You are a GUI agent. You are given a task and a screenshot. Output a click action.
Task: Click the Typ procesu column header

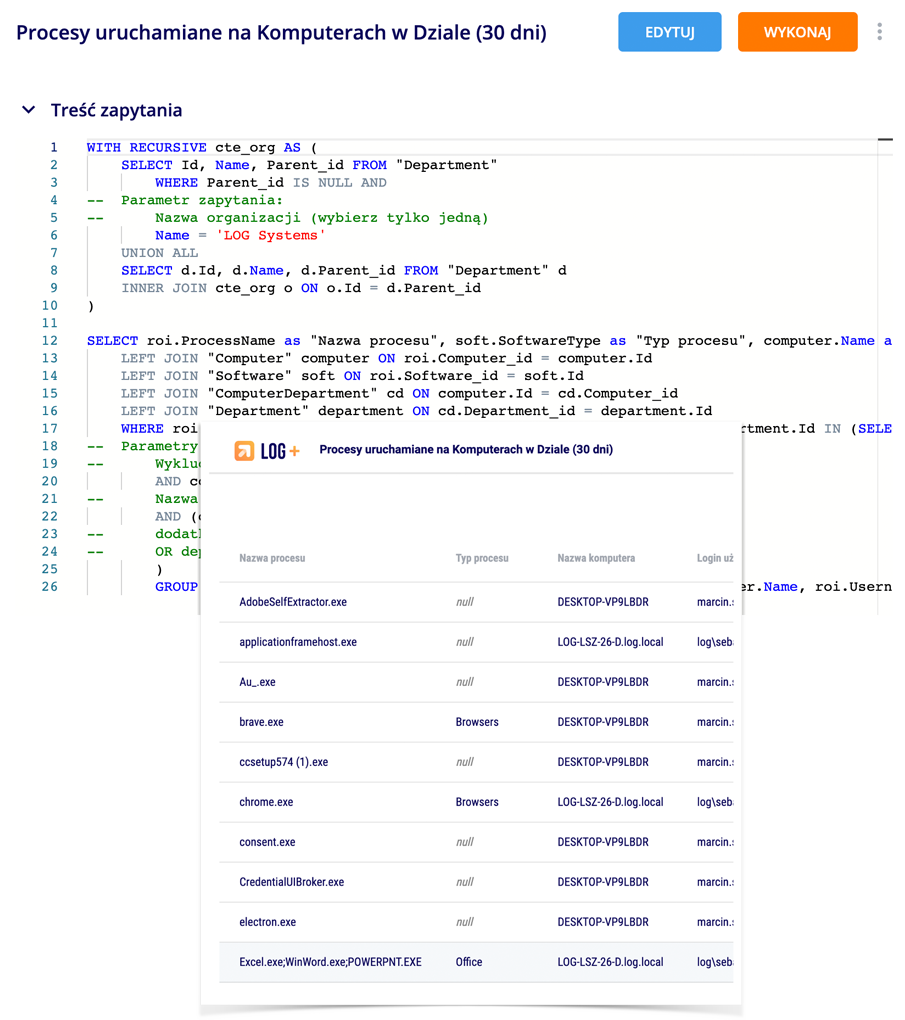pos(481,558)
